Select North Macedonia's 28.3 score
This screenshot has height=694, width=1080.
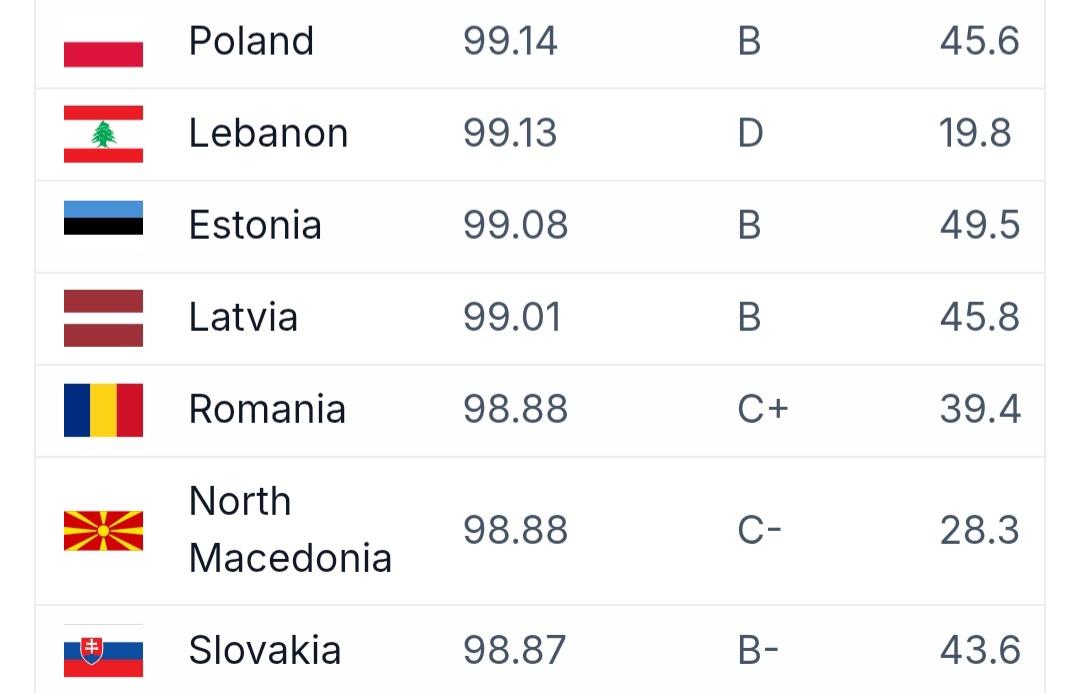[979, 531]
